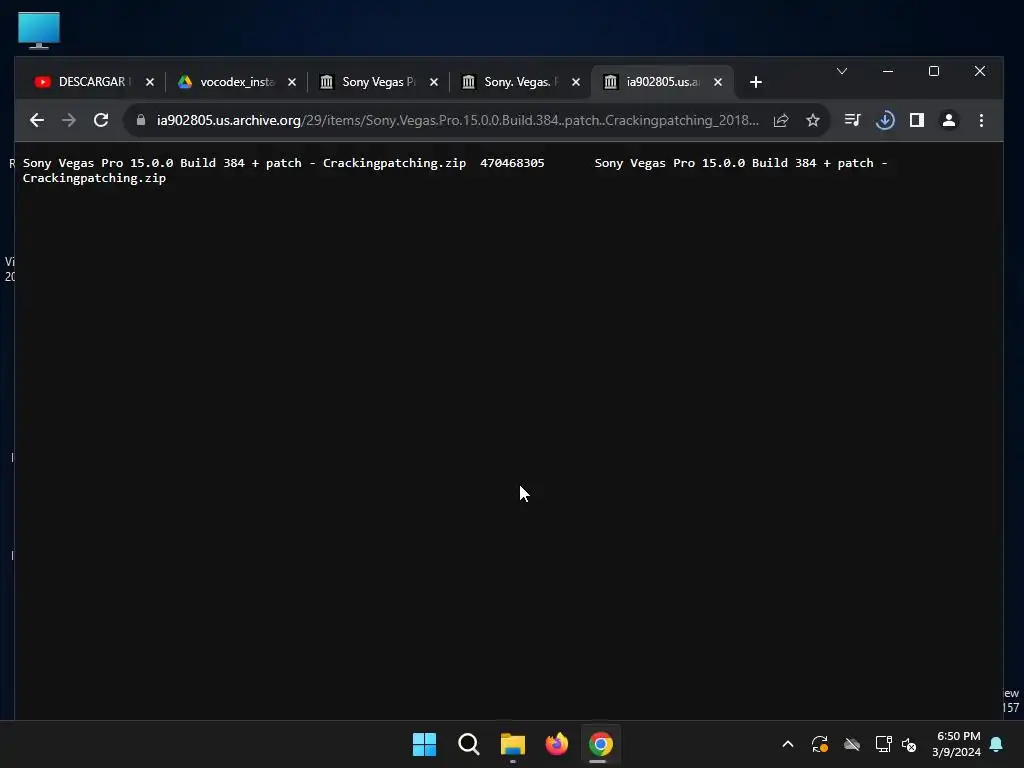Open the Chrome three-dot menu
The height and width of the screenshot is (768, 1024).
click(x=981, y=120)
